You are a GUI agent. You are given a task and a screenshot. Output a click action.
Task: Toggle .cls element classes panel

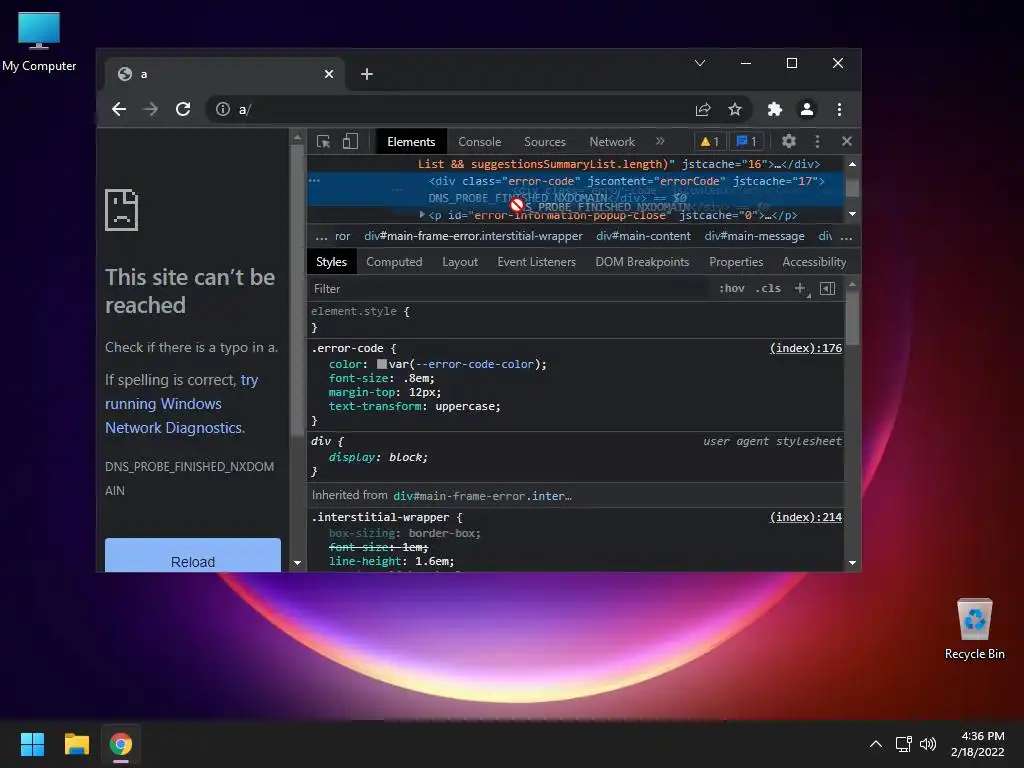[x=768, y=288]
